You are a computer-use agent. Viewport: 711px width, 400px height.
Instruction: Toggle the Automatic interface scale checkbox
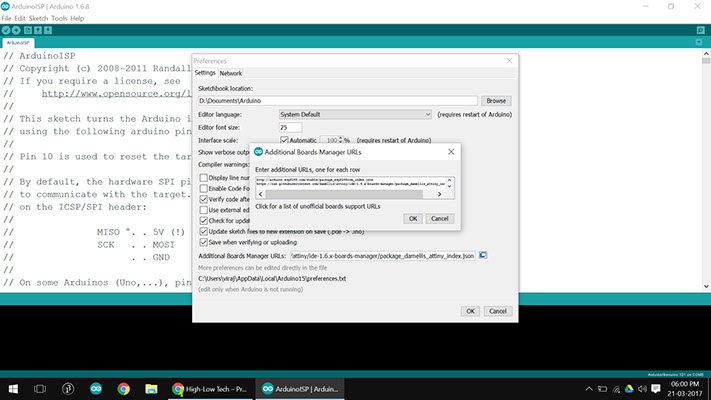tap(284, 140)
